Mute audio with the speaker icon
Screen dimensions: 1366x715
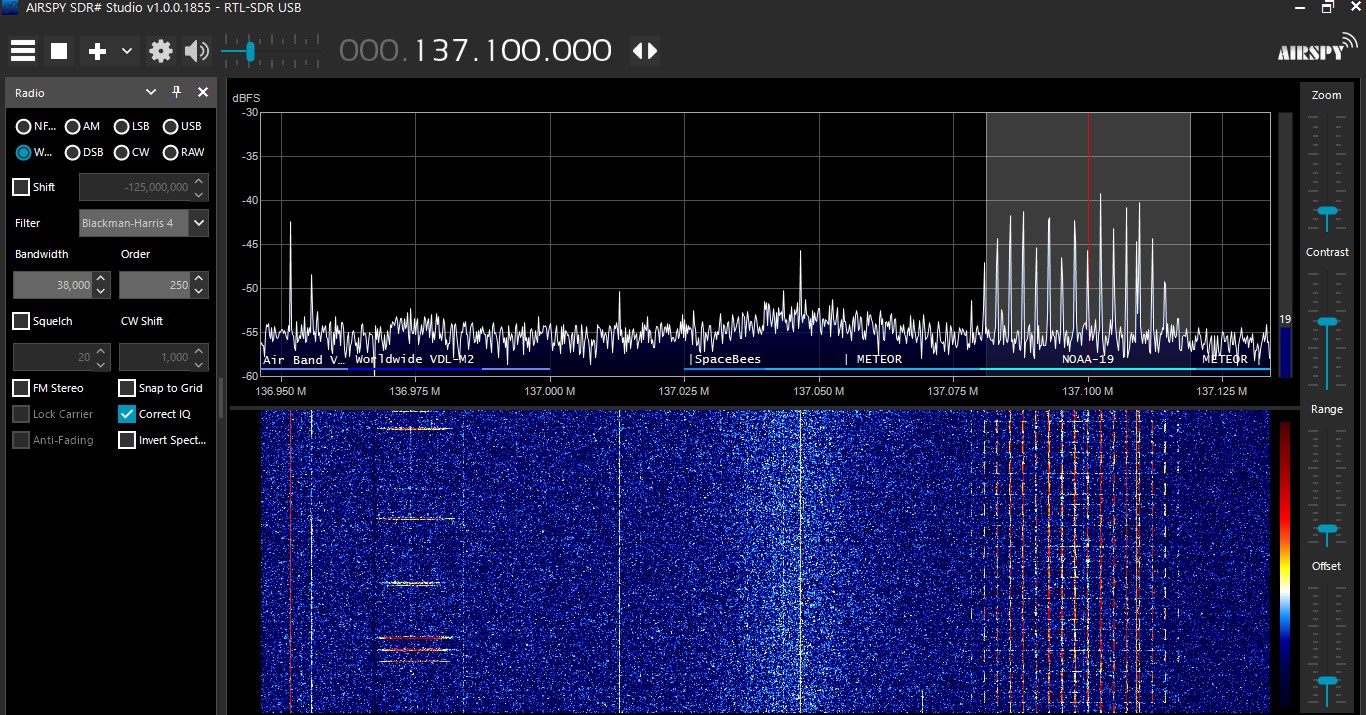click(197, 51)
